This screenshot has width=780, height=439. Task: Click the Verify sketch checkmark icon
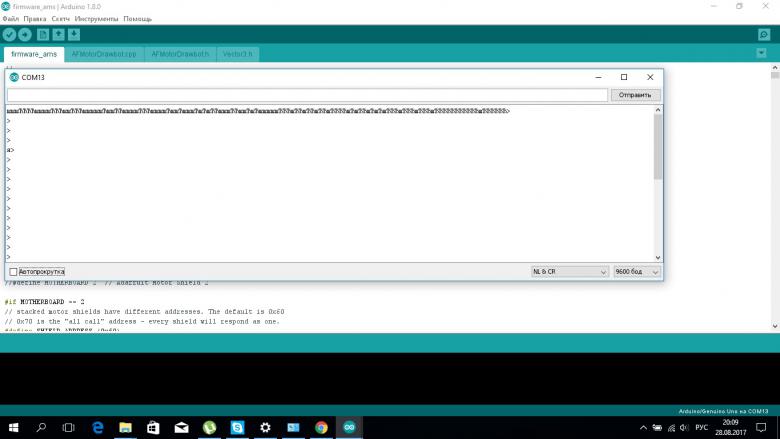pos(9,35)
